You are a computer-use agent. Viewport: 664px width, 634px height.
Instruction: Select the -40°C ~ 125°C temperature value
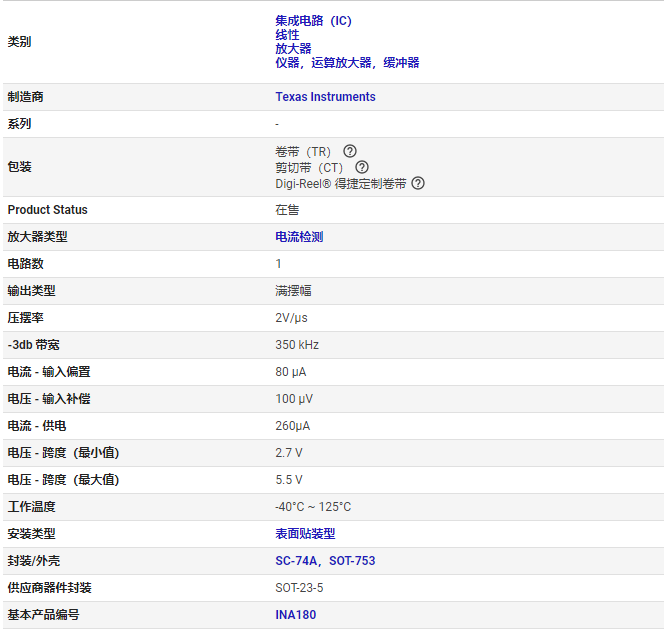tap(313, 507)
